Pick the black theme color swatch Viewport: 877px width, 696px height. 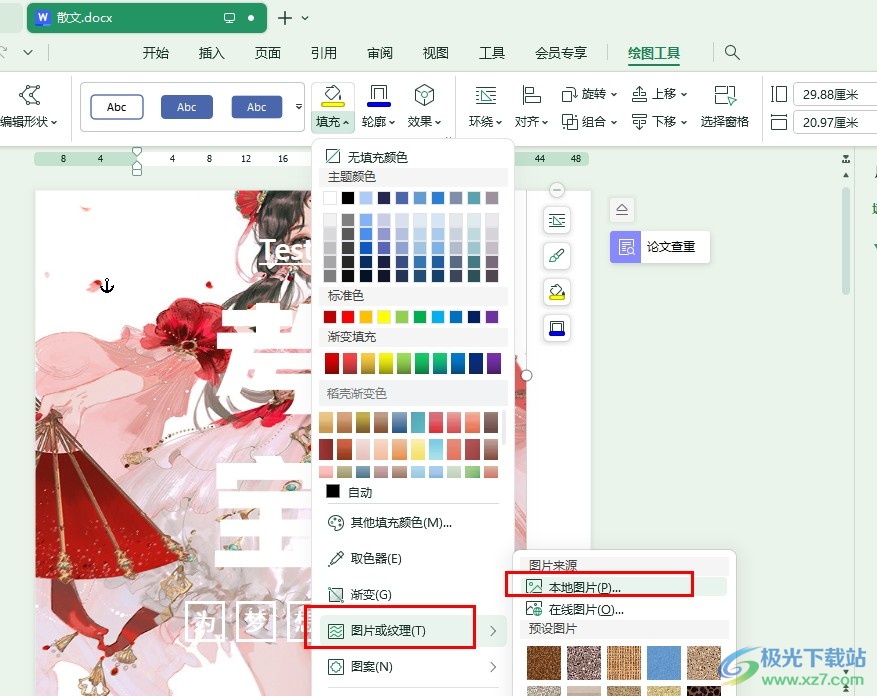point(348,197)
